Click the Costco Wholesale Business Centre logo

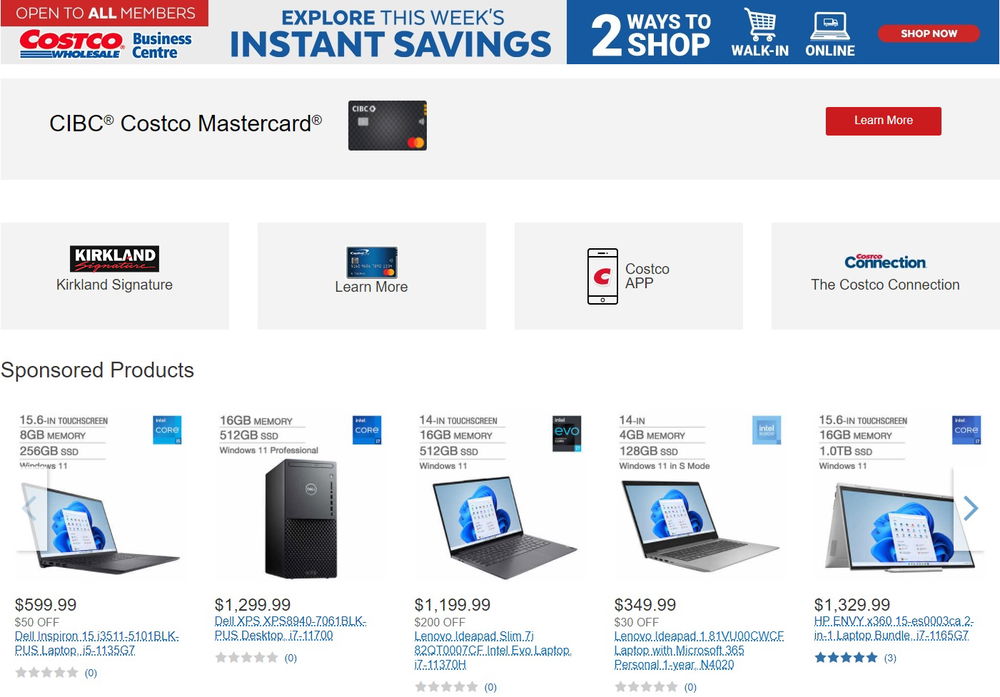pos(105,45)
